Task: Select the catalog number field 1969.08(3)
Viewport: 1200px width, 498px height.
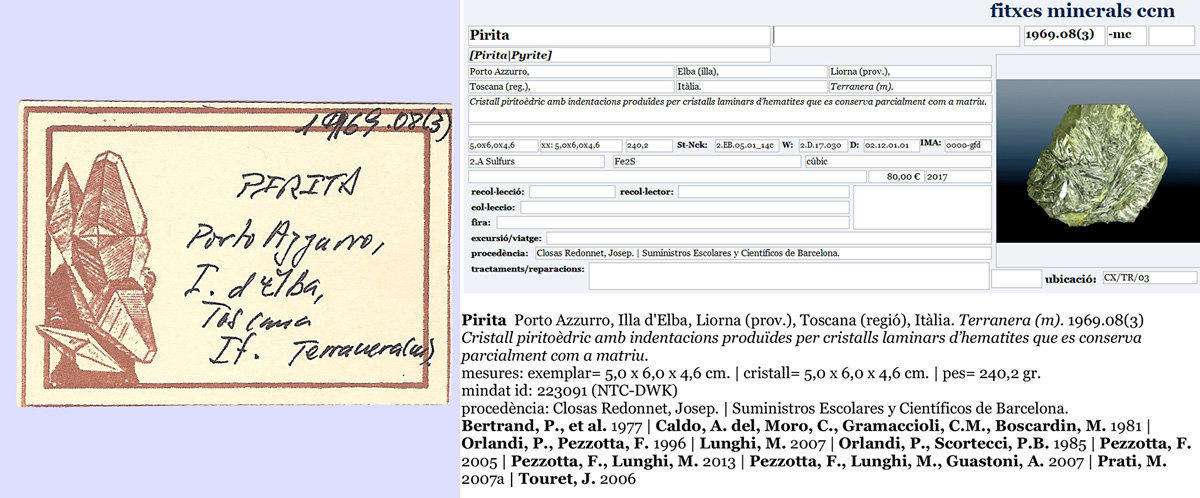Action: pos(1062,36)
